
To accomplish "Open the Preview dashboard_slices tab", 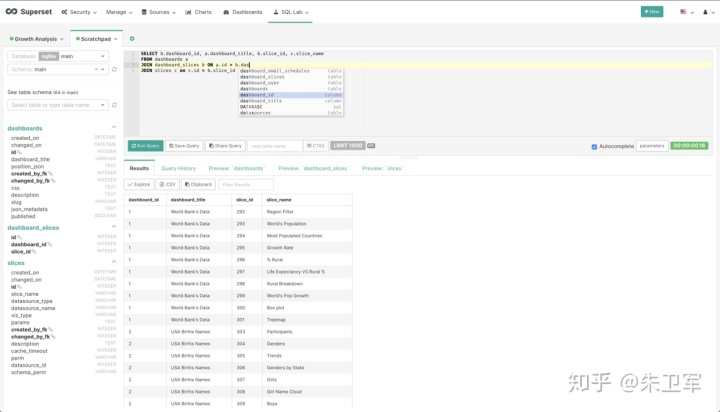I will [314, 168].
